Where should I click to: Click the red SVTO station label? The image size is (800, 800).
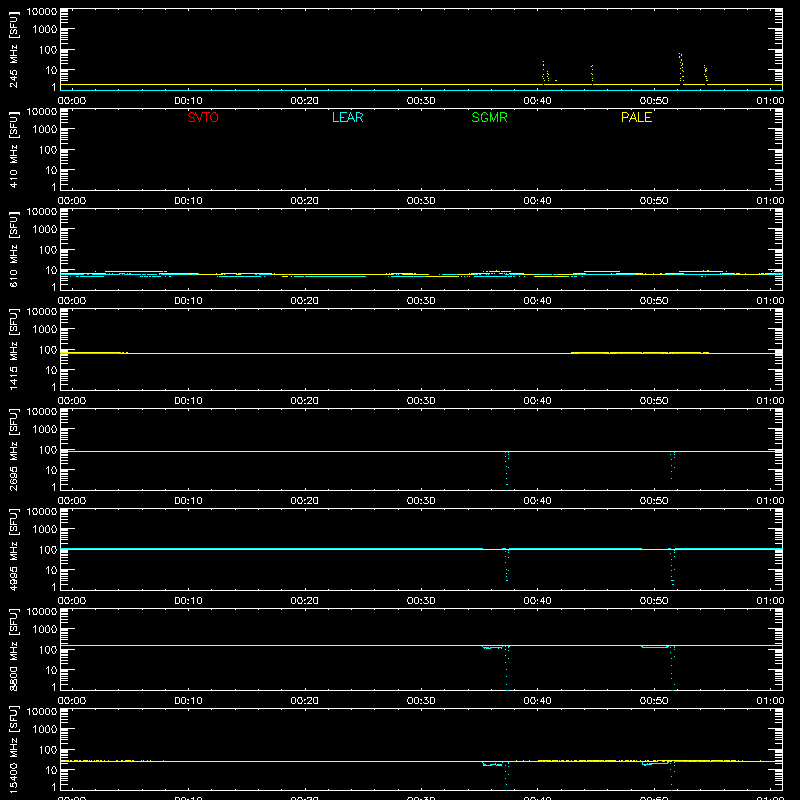pyautogui.click(x=203, y=117)
